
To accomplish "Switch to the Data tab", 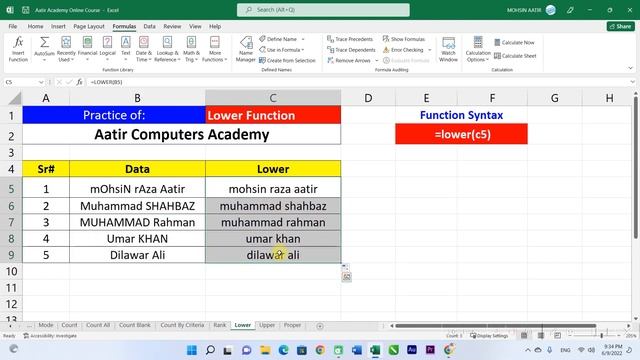I will click(149, 26).
